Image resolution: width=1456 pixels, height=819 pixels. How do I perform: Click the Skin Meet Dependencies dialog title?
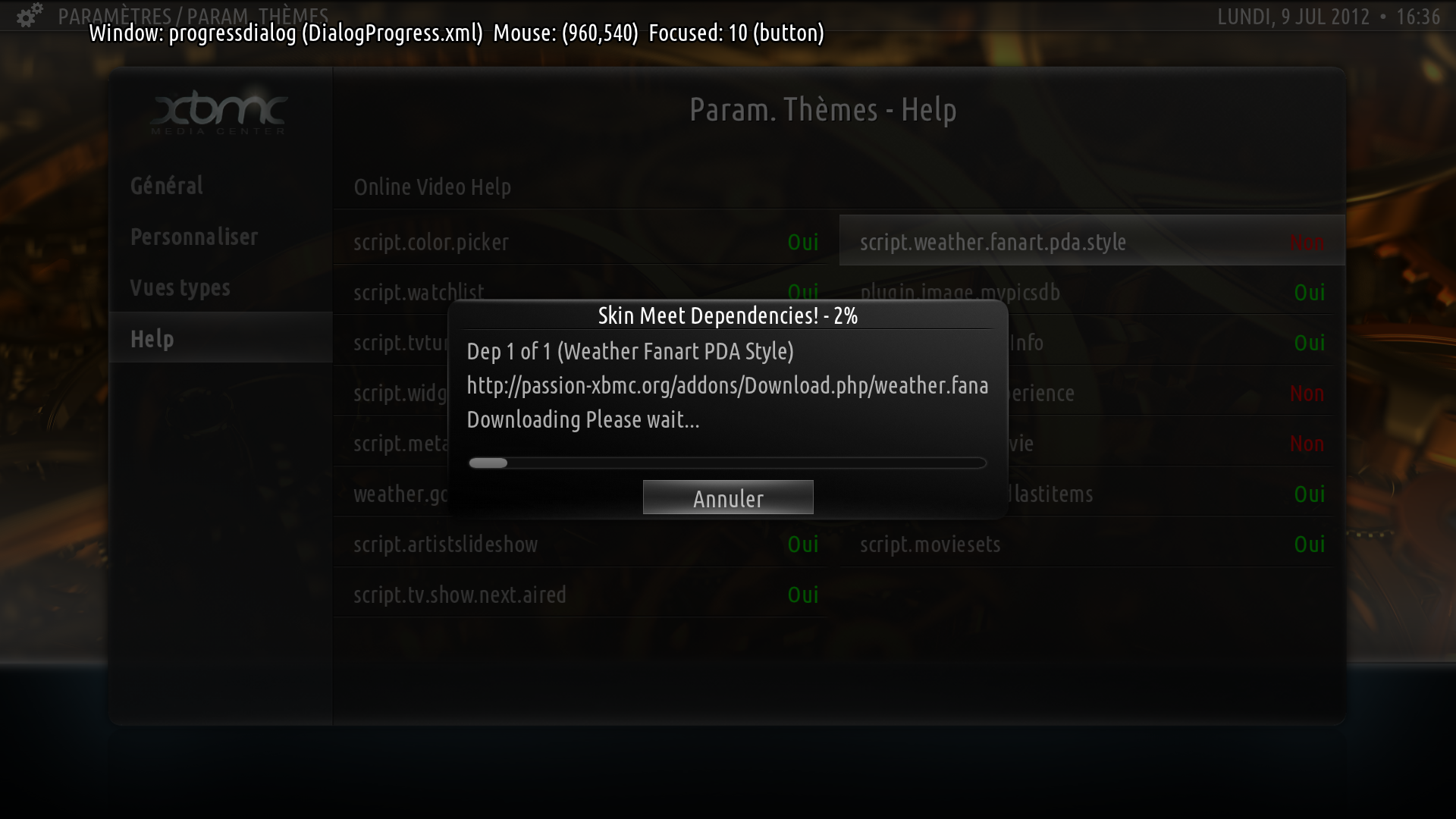tap(728, 315)
